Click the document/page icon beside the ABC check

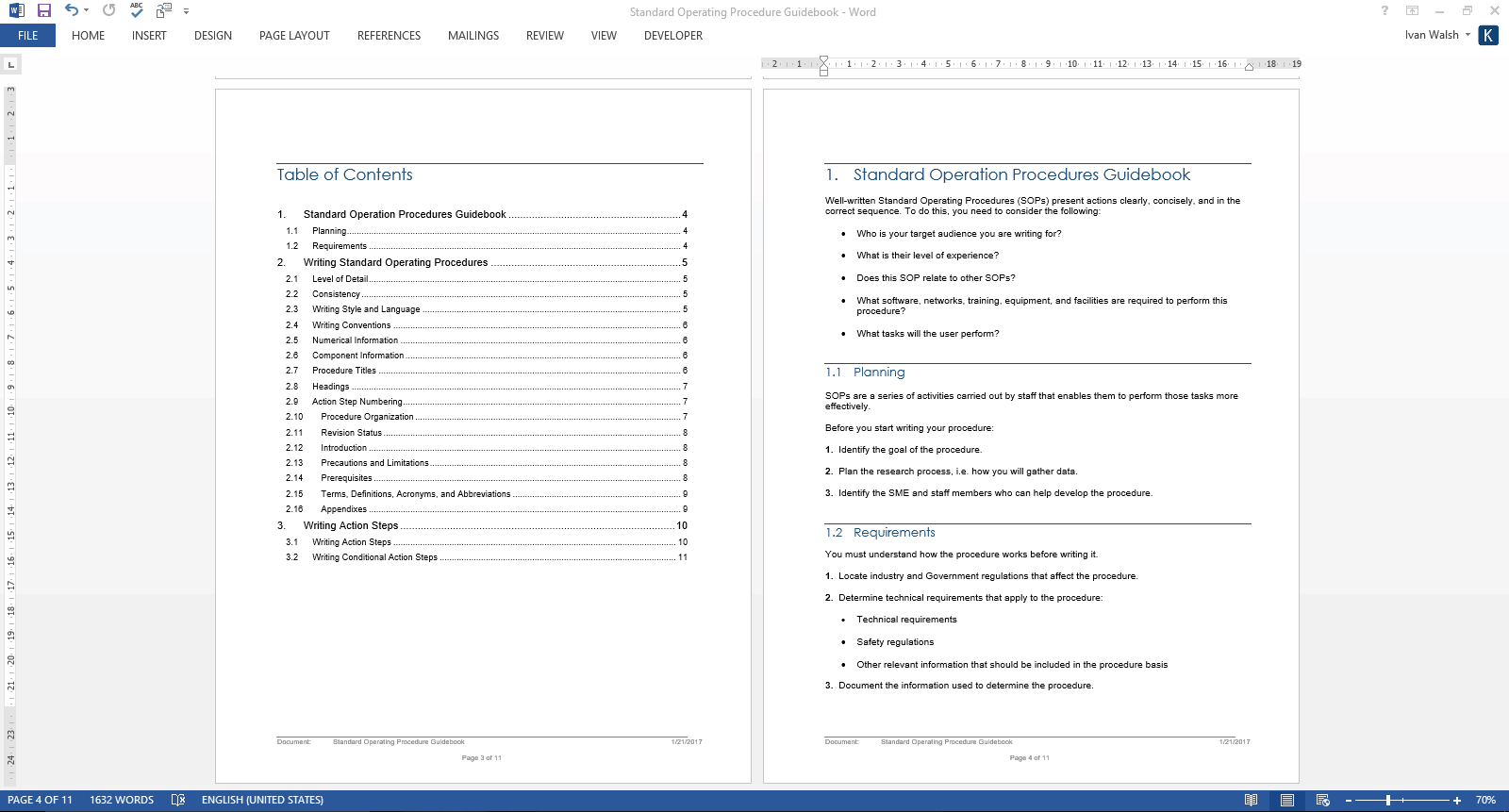[164, 10]
